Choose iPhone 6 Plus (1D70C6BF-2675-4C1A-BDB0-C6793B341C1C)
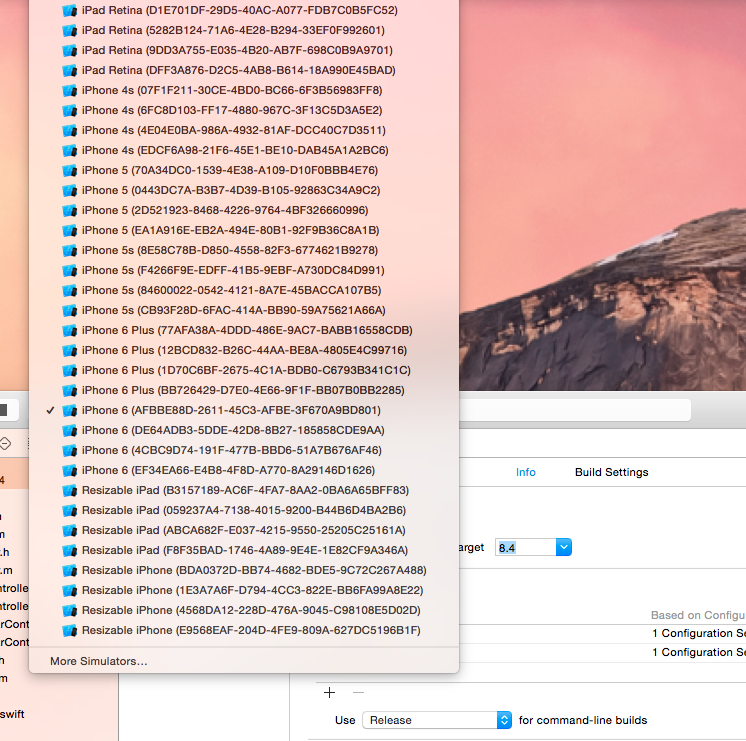746x741 pixels. [x=244, y=370]
